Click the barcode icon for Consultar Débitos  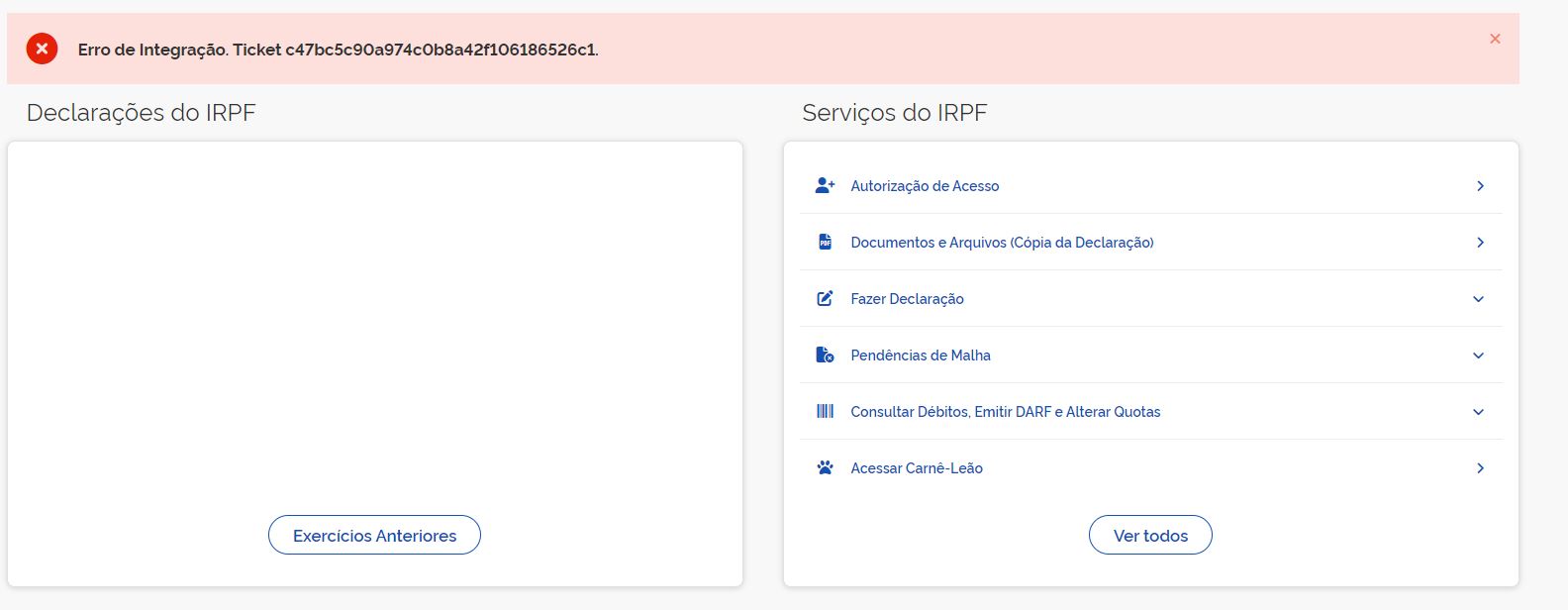(x=825, y=412)
